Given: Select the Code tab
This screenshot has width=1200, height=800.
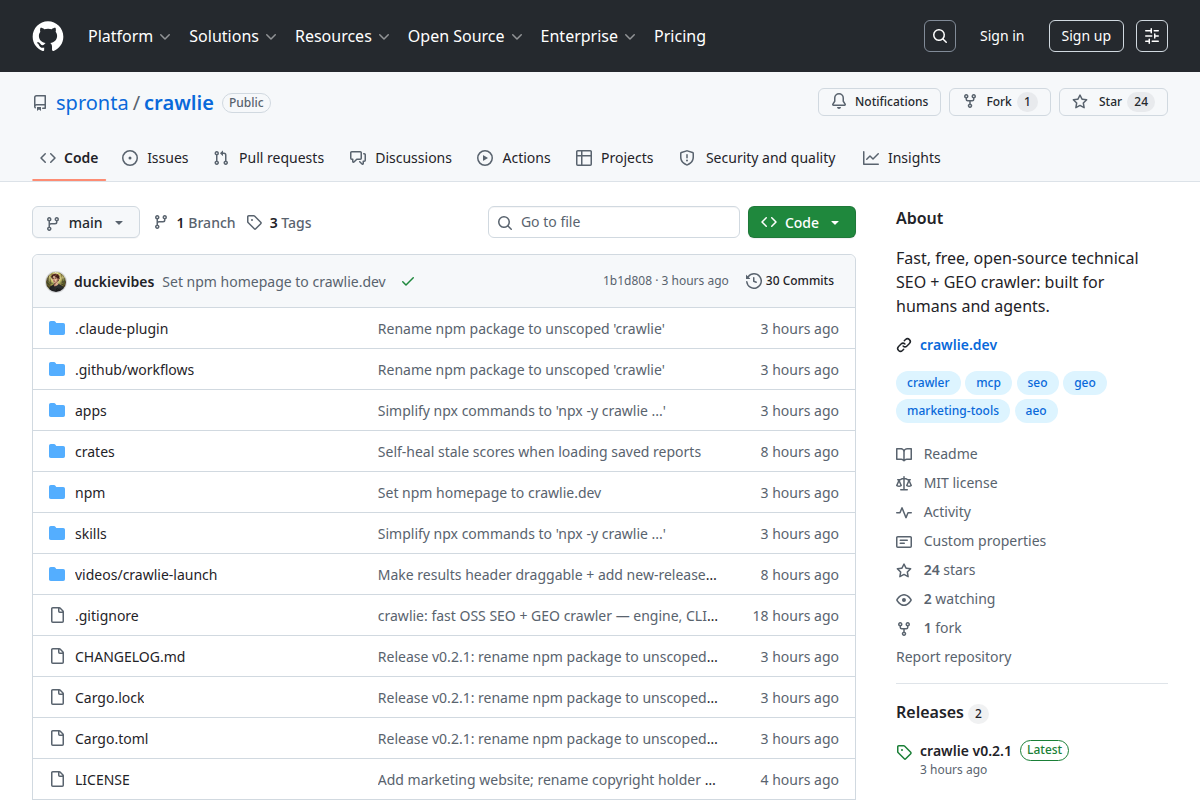Looking at the screenshot, I should pyautogui.click(x=69, y=158).
